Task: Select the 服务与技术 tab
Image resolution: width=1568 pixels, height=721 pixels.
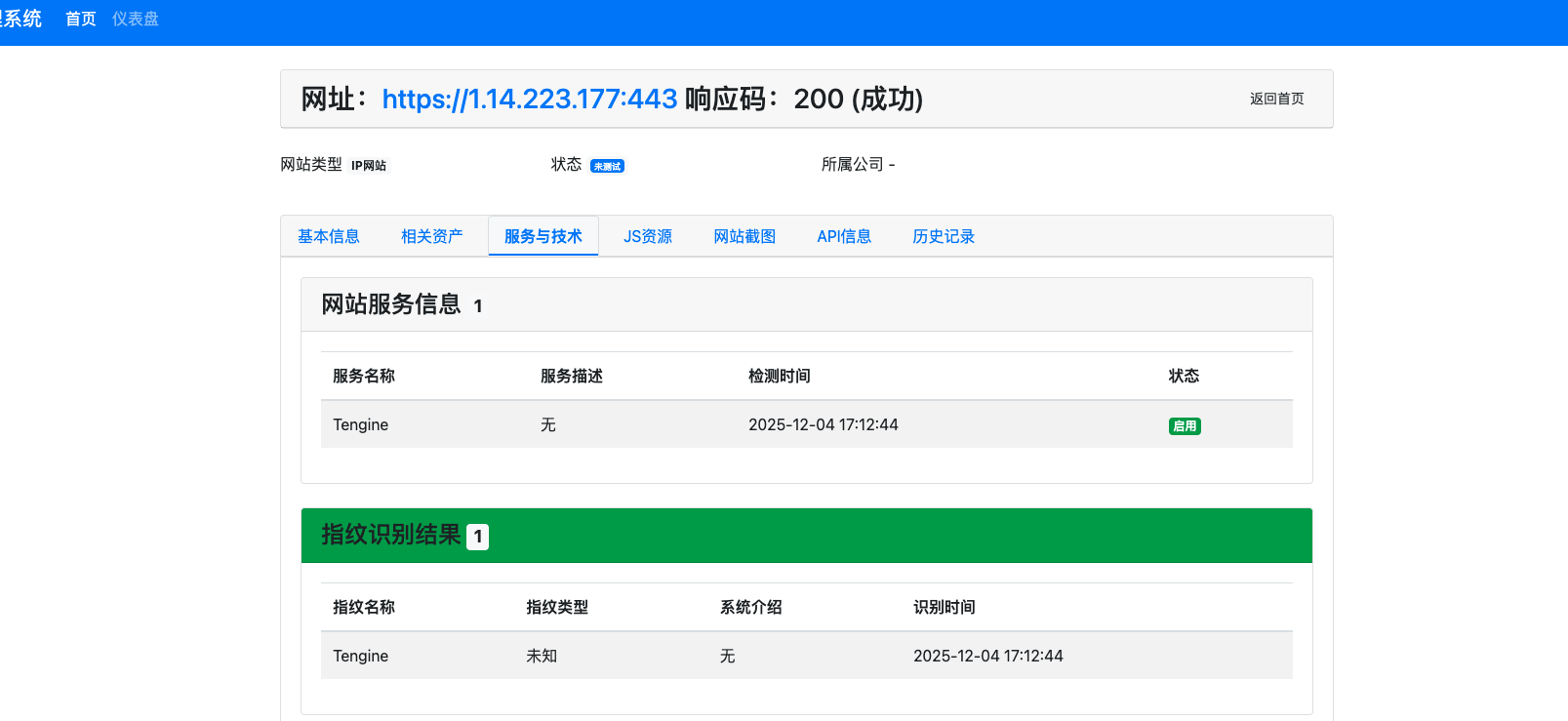Action: point(543,236)
